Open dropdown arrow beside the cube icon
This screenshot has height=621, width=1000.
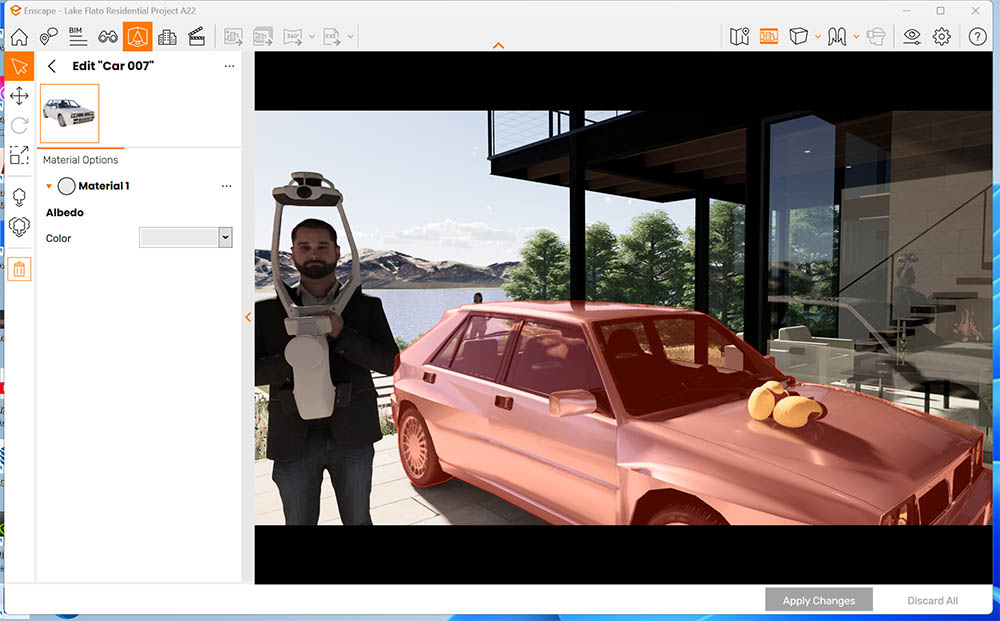point(818,37)
